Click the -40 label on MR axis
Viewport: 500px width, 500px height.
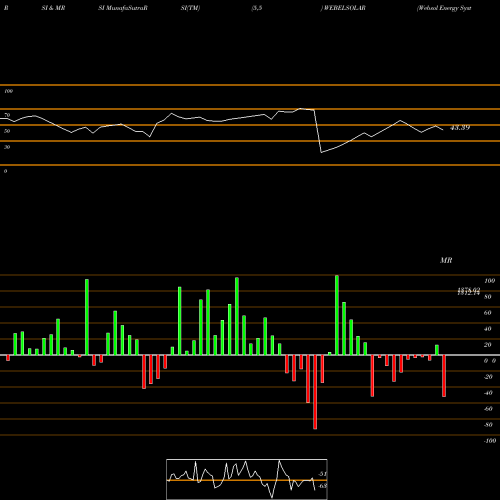click(x=488, y=393)
